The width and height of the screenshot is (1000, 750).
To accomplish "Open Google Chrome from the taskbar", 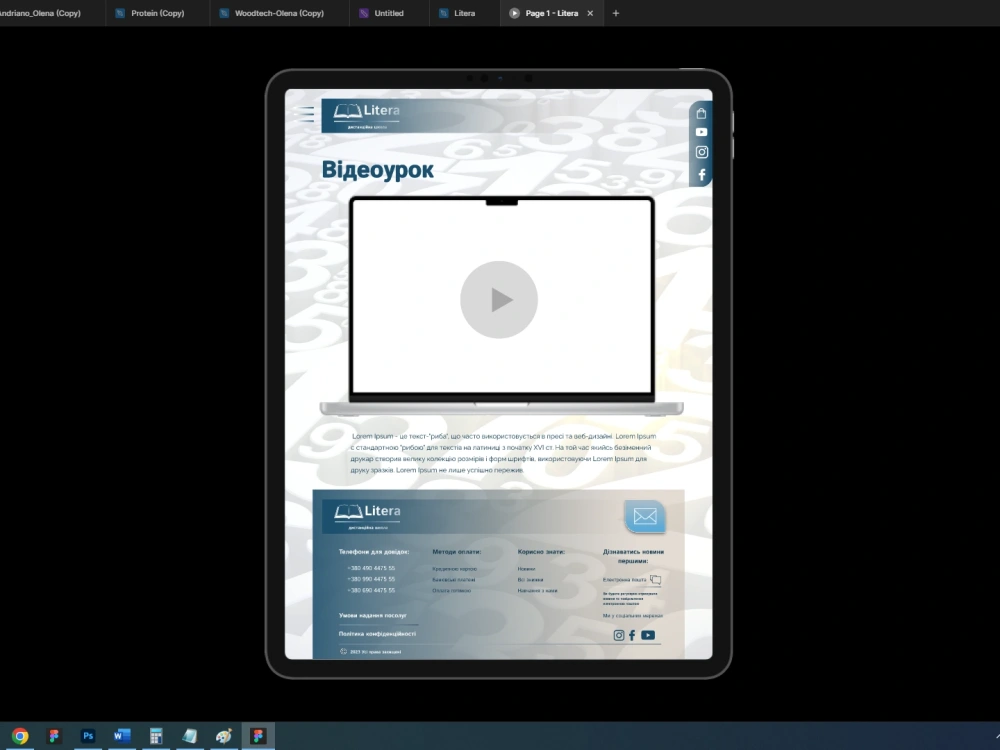I will (20, 736).
